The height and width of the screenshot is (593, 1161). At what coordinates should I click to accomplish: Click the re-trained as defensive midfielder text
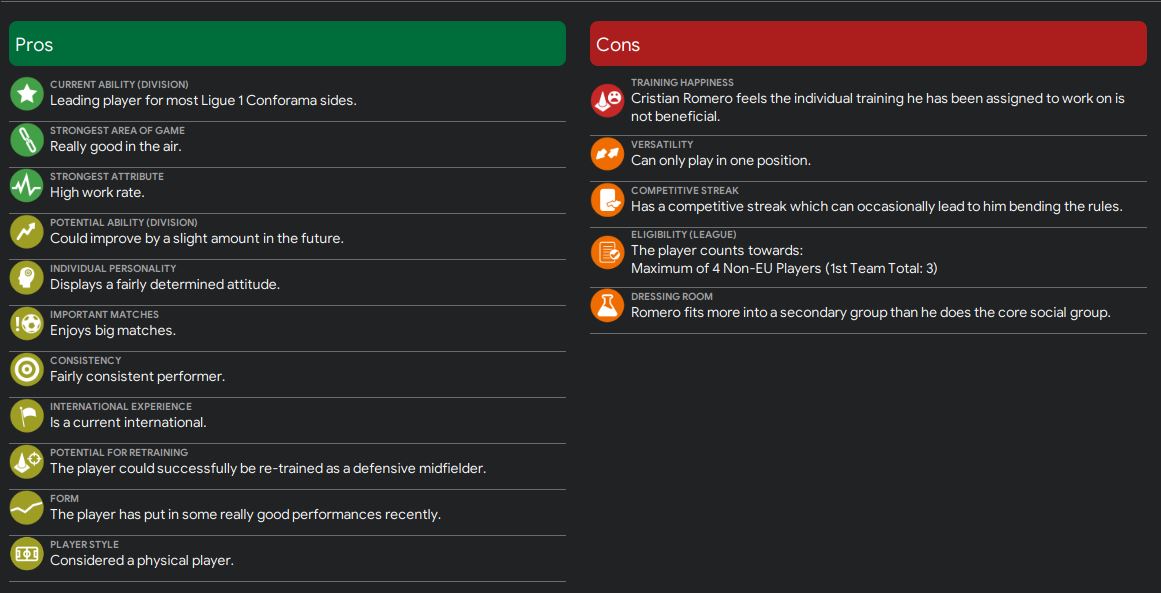pyautogui.click(x=268, y=469)
